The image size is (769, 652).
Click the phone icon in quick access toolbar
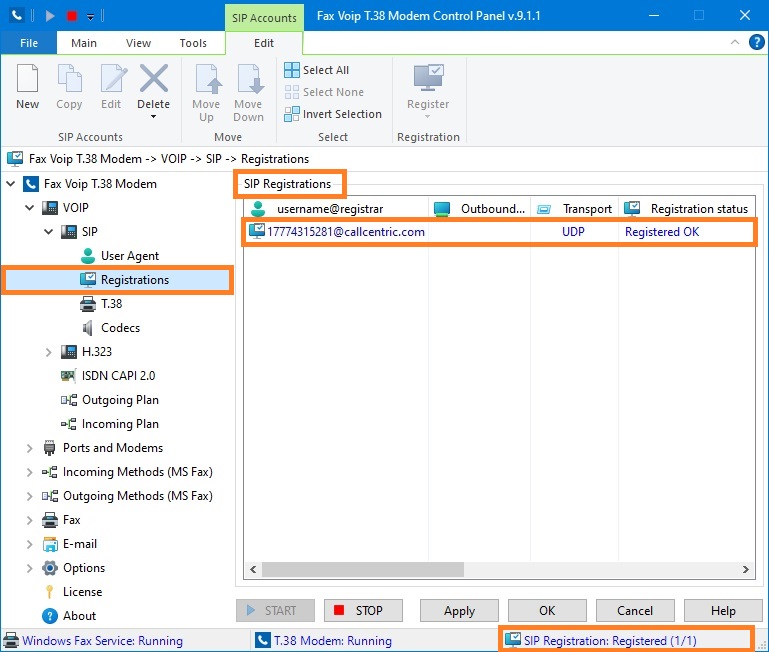pyautogui.click(x=17, y=16)
